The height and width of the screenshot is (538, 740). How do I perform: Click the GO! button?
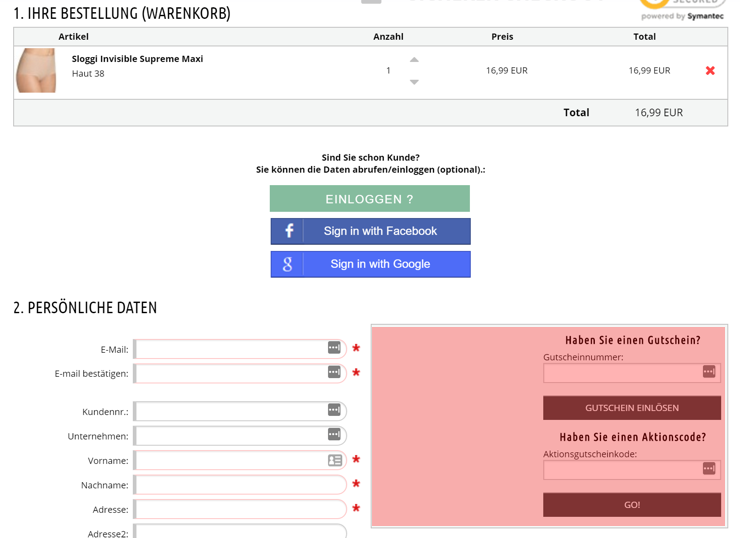click(x=632, y=504)
